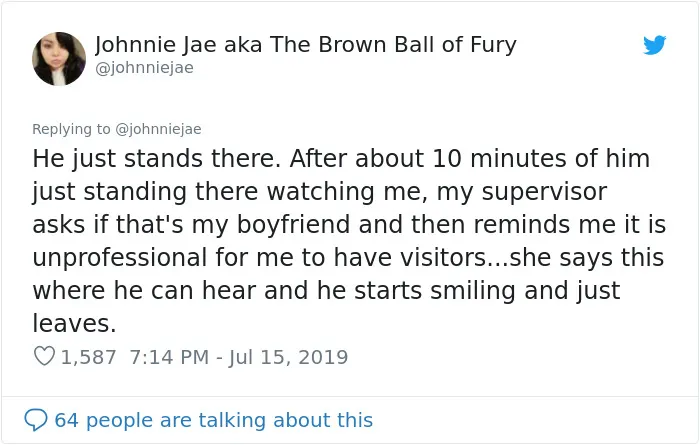Click the final word leaves. in the tweet
Image resolution: width=700 pixels, height=445 pixels.
(74, 323)
